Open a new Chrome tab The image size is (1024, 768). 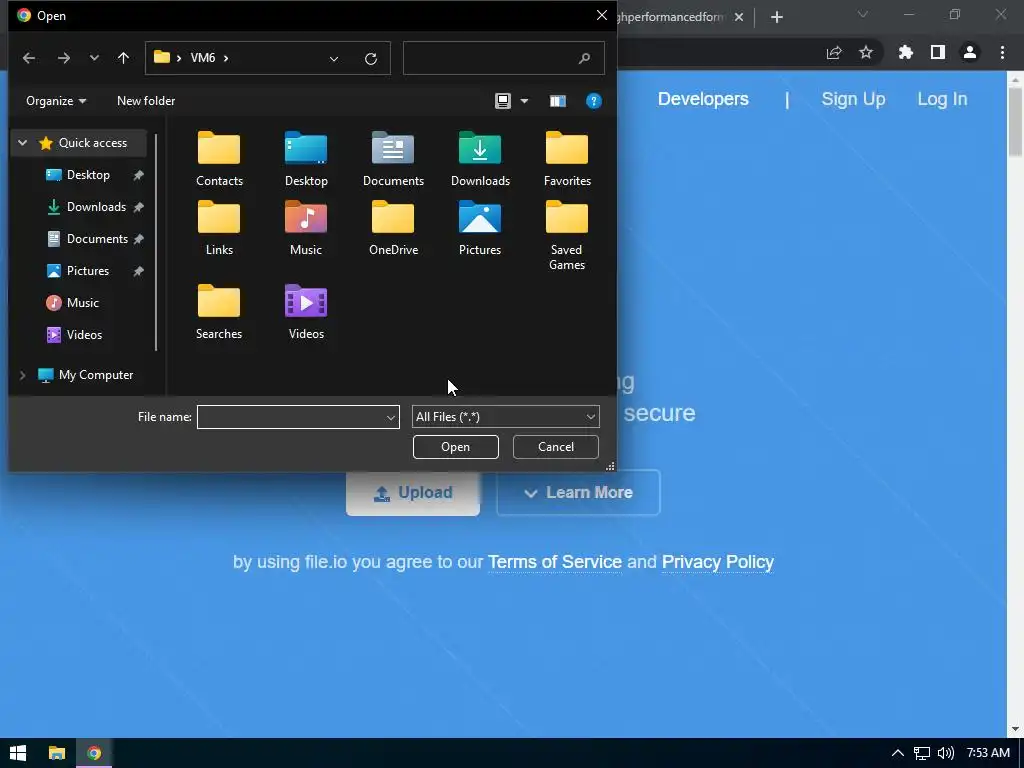(776, 17)
